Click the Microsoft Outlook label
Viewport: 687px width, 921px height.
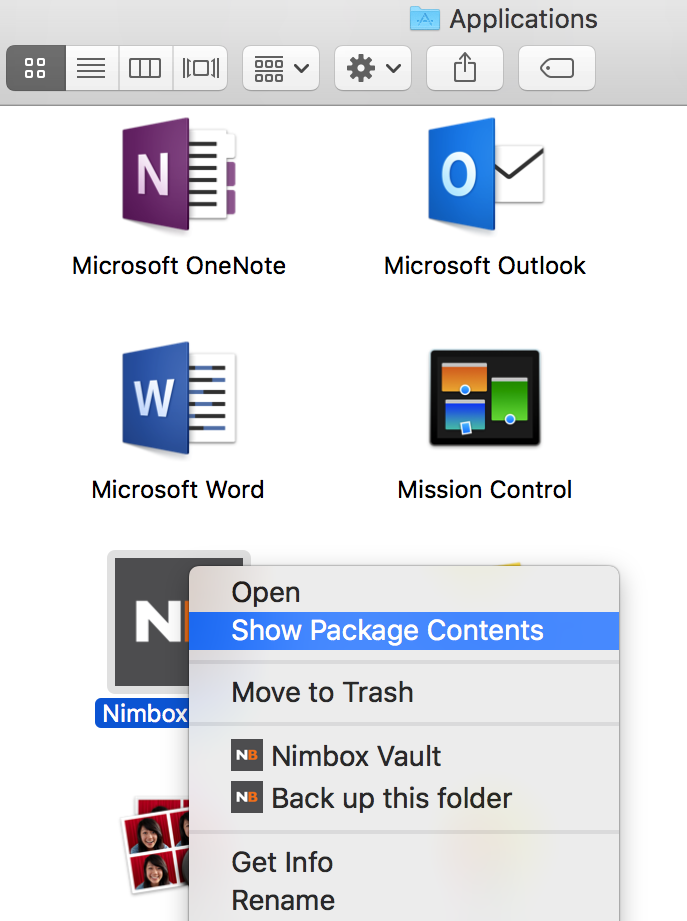(x=485, y=266)
